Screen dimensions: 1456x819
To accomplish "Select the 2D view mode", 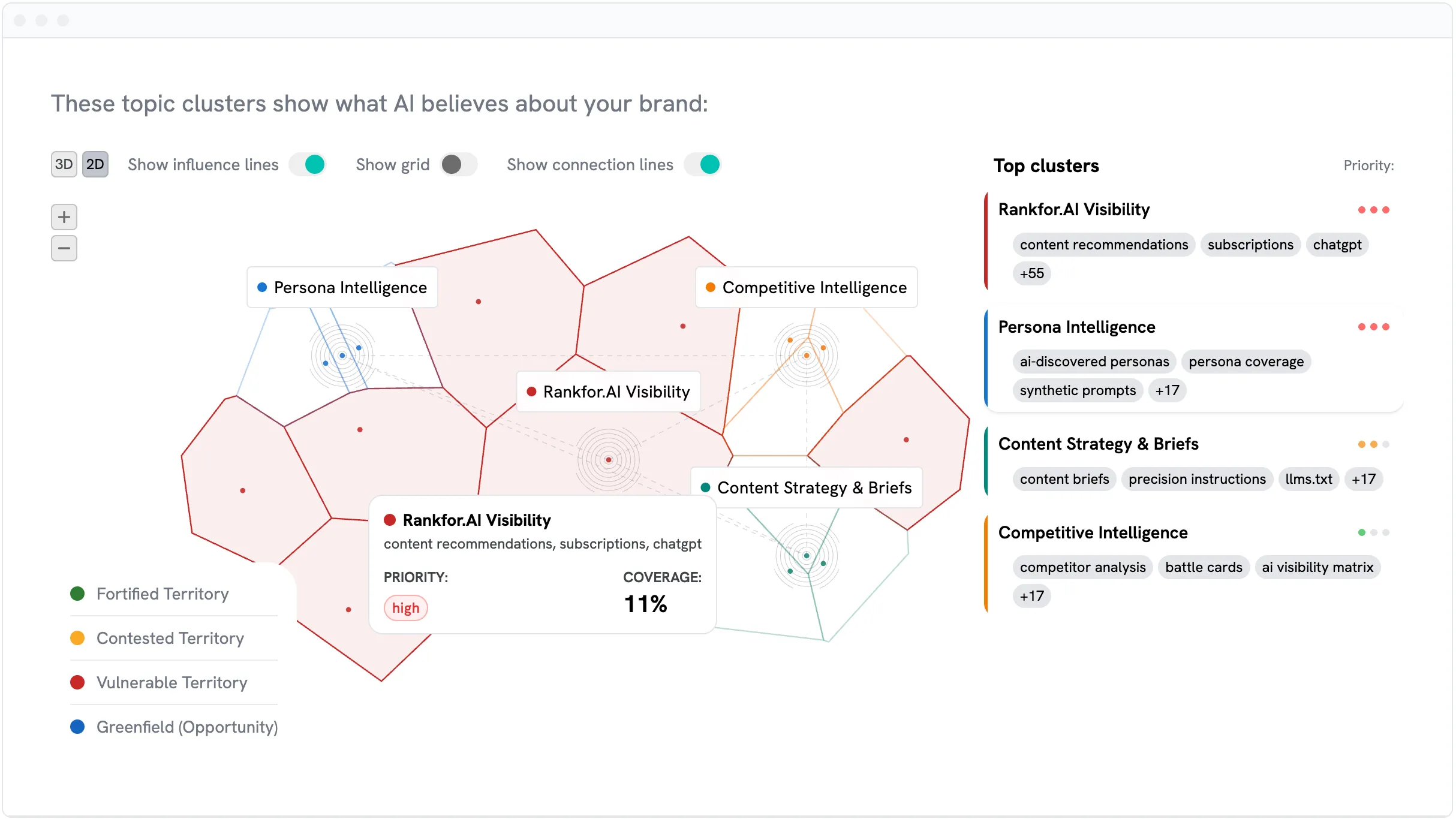I will click(95, 164).
